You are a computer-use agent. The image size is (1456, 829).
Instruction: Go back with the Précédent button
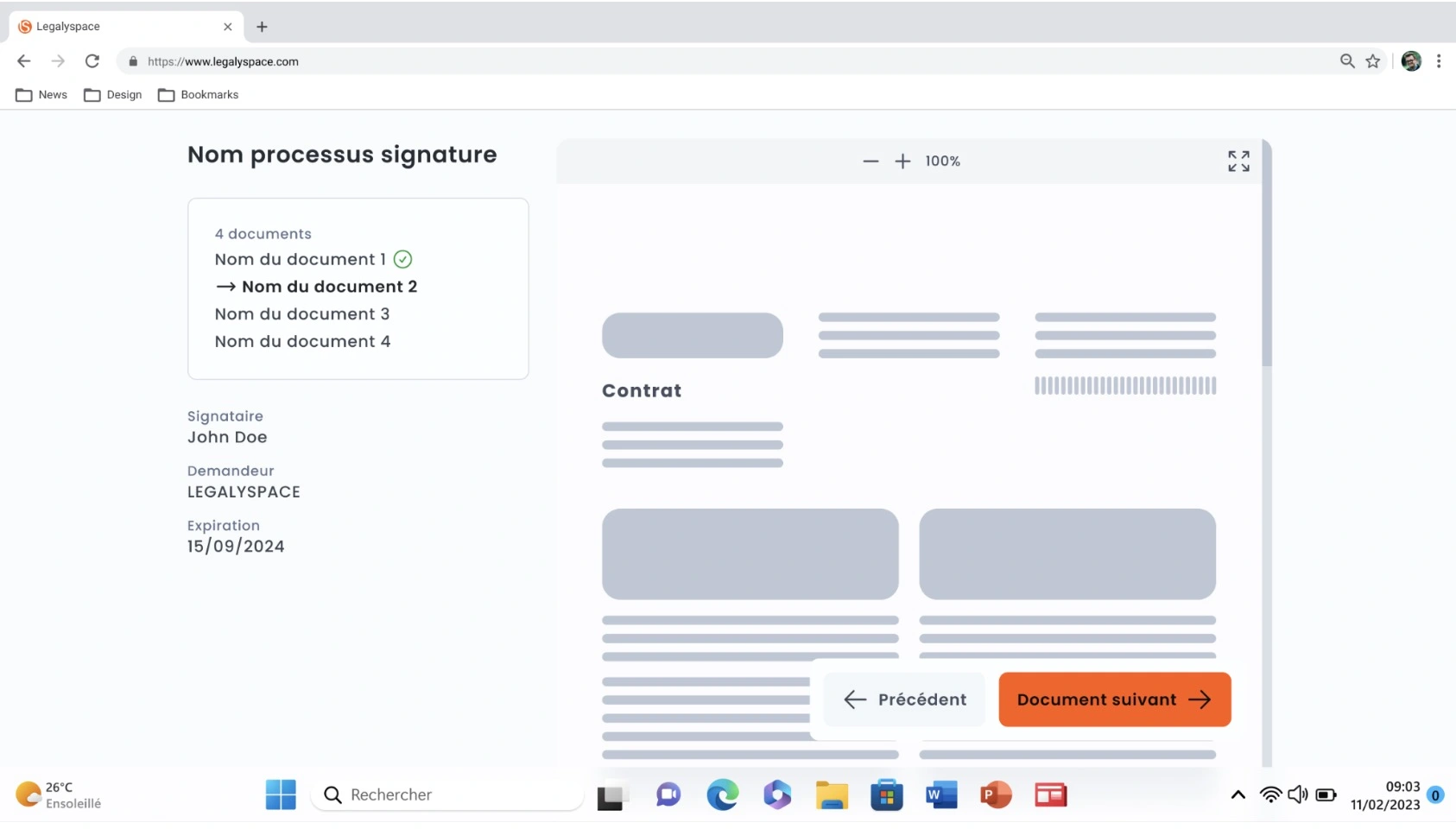pos(904,699)
